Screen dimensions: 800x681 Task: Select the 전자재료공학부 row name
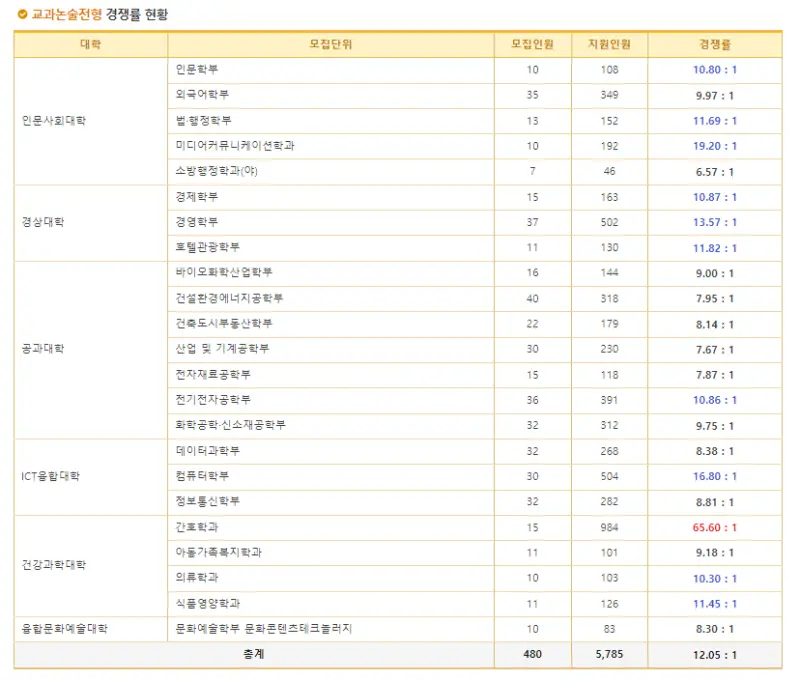point(213,375)
